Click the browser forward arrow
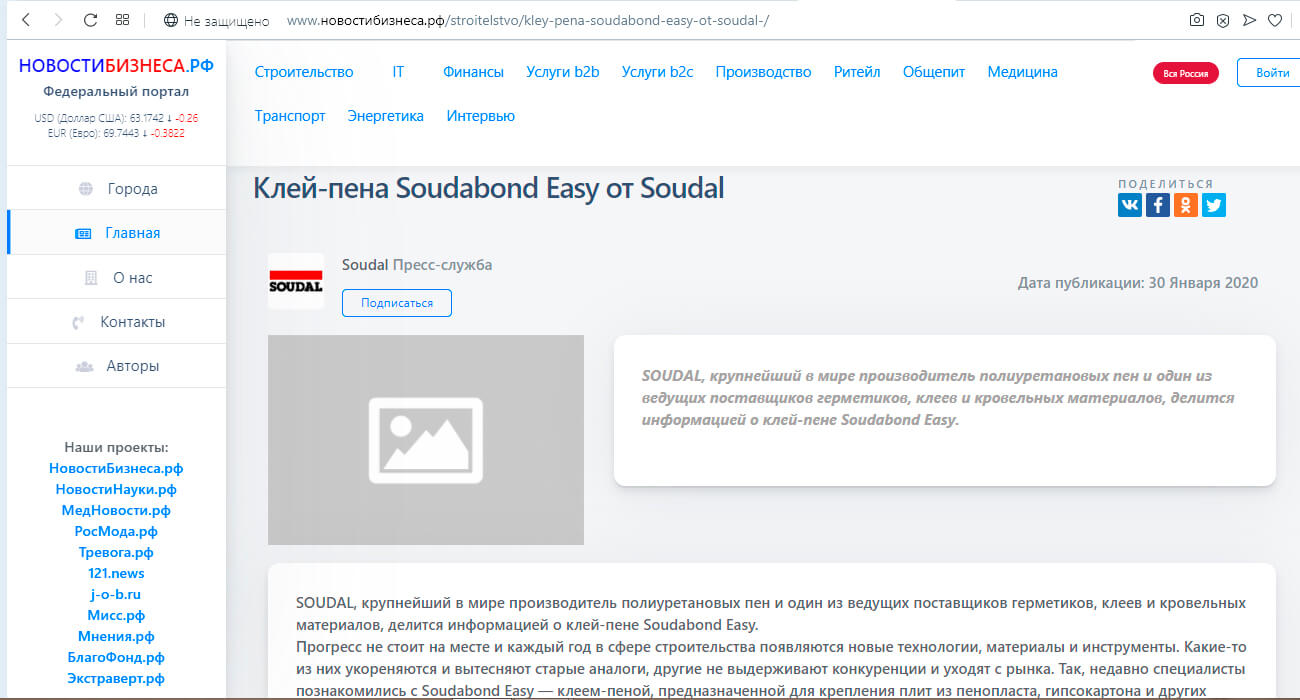This screenshot has height=700, width=1300. point(58,20)
